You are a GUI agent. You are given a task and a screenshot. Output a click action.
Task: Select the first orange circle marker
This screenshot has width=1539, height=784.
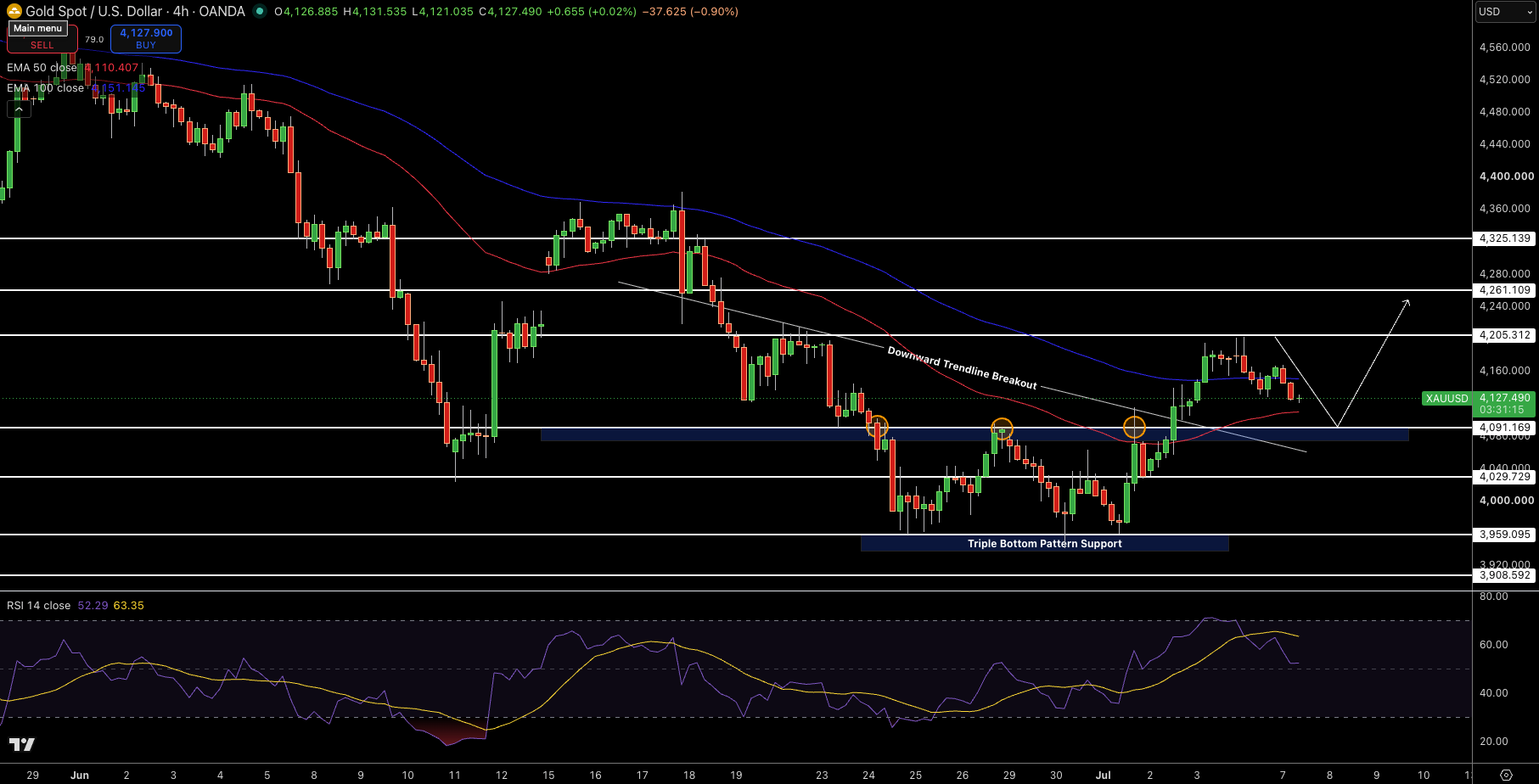point(877,426)
